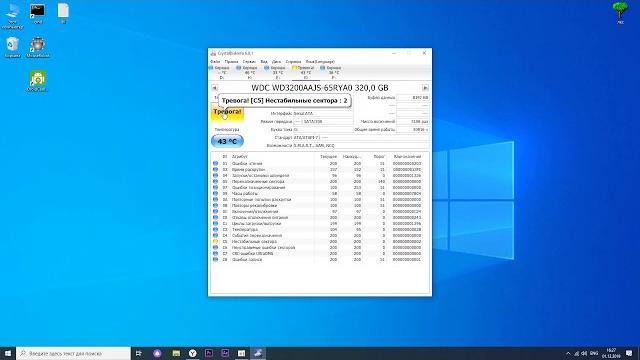Click the Атрибут column header
The width and height of the screenshot is (640, 360).
[240, 156]
